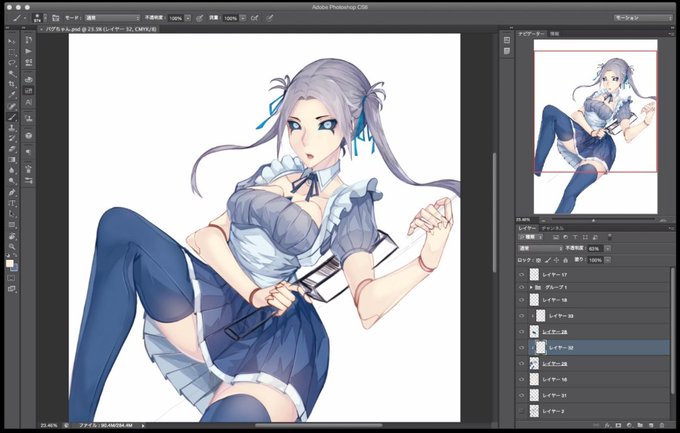Select the Dodge tool
This screenshot has height=433, width=680.
12,181
